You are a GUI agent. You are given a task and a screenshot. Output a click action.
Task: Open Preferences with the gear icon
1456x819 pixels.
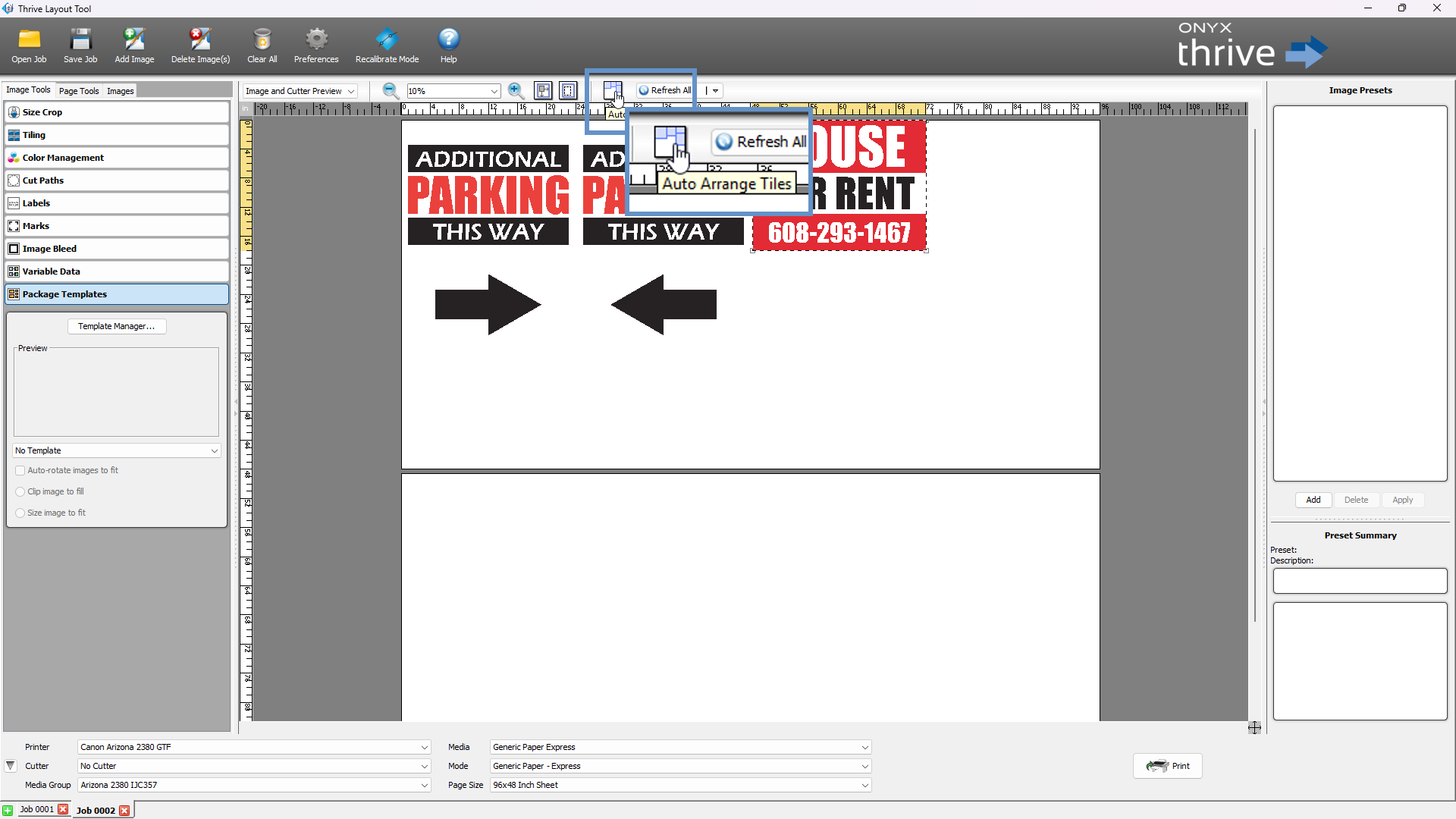pyautogui.click(x=316, y=45)
